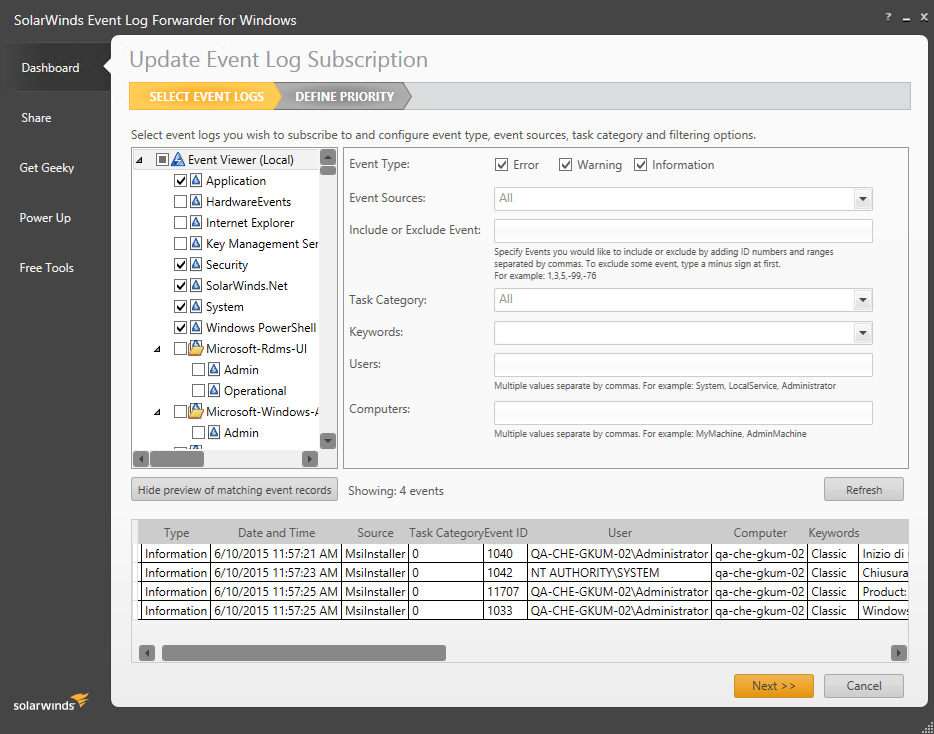934x734 pixels.
Task: Uncheck the Information event type checkbox
Action: coord(640,165)
